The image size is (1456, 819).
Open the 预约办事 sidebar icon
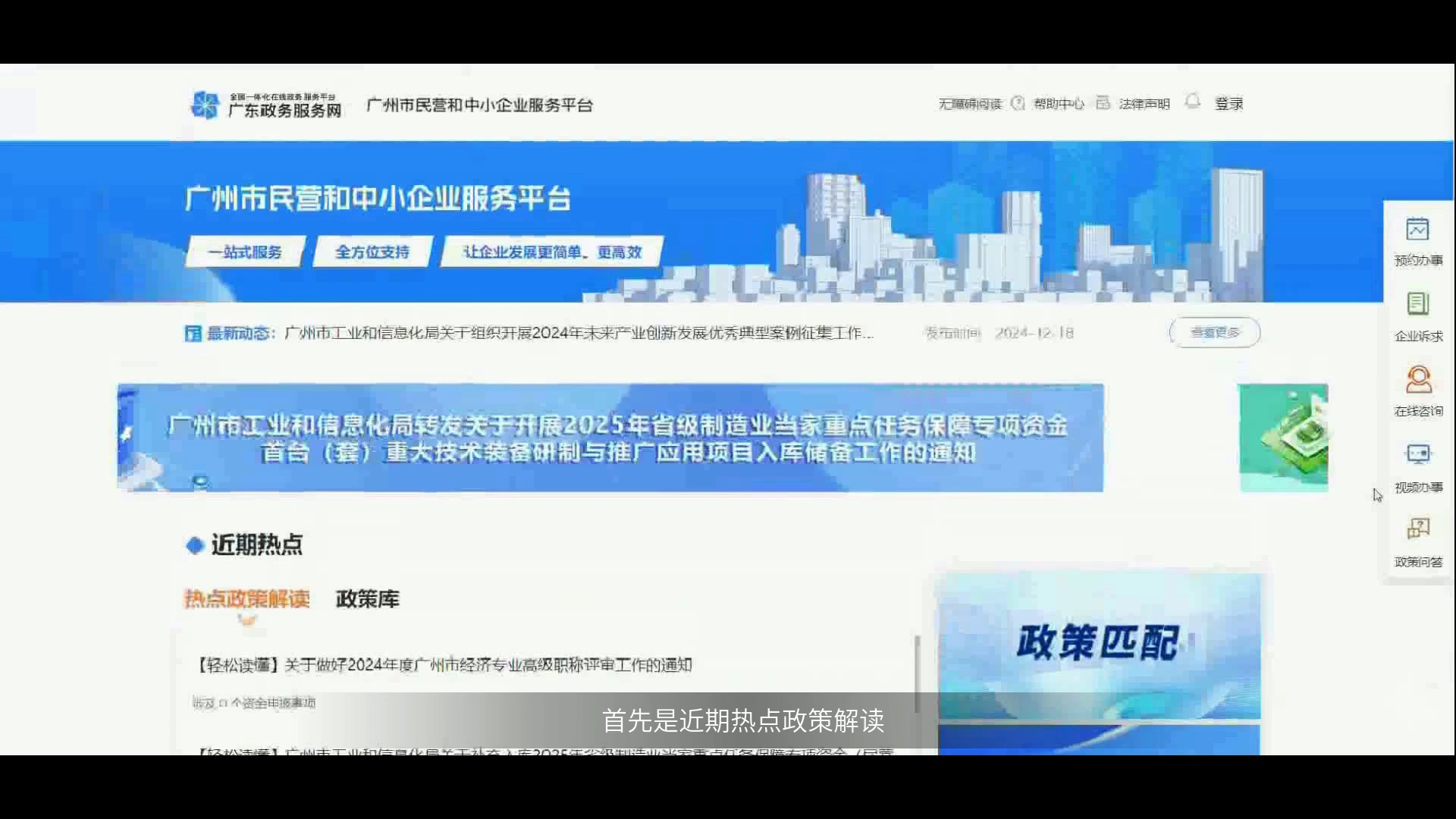[1417, 229]
